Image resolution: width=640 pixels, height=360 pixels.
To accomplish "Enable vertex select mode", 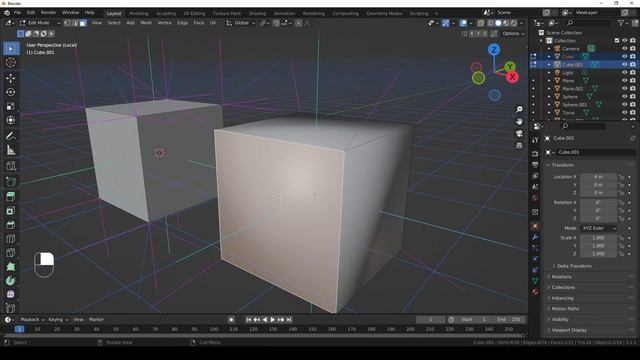I will click(x=68, y=23).
